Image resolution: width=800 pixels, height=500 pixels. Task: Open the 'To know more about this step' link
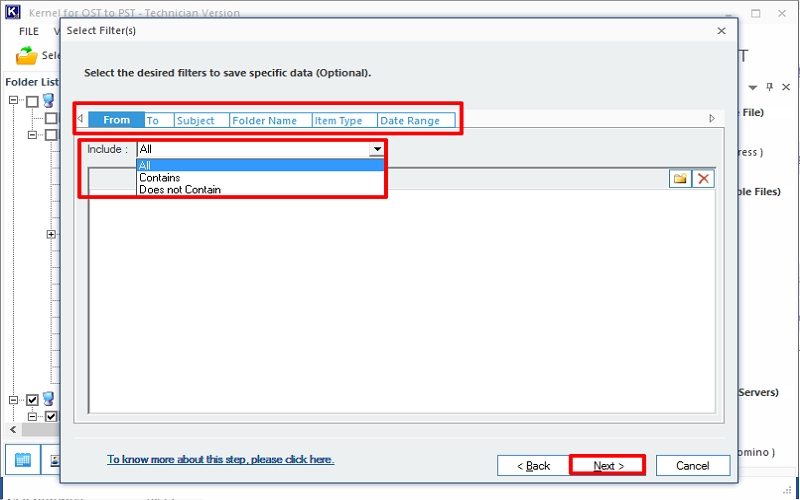[220, 460]
